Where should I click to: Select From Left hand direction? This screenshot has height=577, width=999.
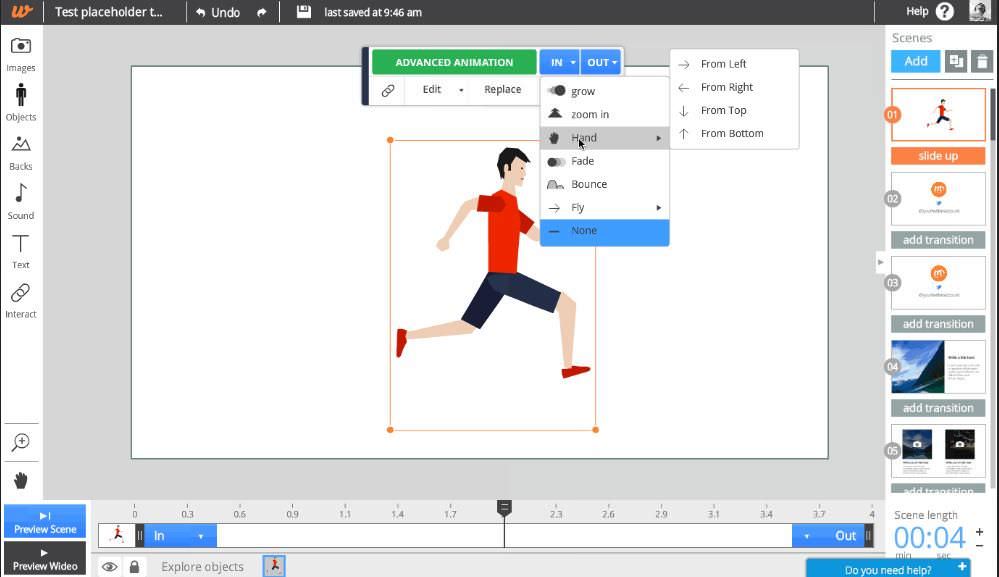[723, 64]
